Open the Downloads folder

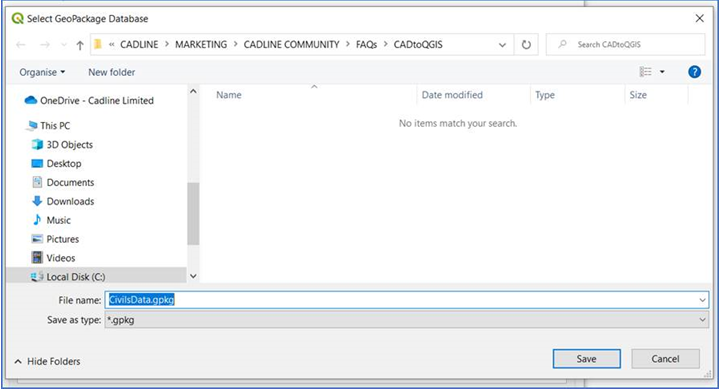click(x=63, y=201)
